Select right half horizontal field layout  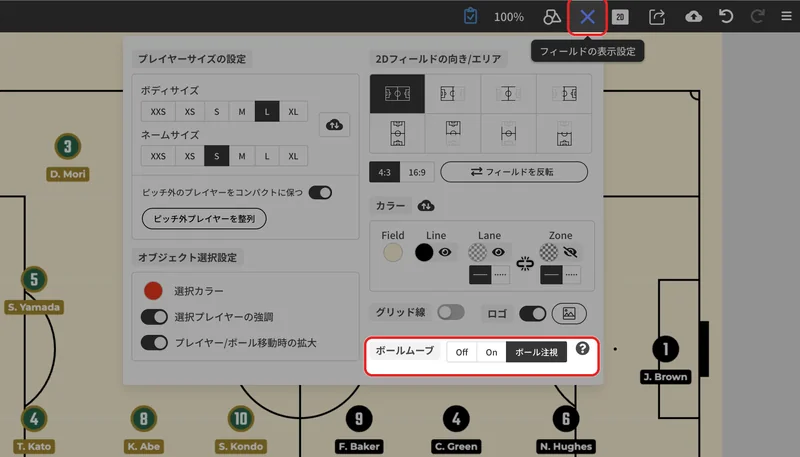click(564, 94)
